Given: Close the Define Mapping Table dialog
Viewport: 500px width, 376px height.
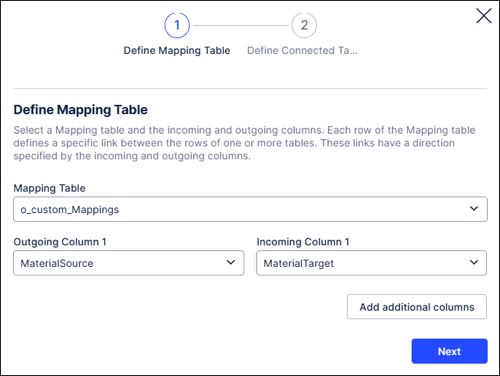Looking at the screenshot, I should [x=484, y=16].
